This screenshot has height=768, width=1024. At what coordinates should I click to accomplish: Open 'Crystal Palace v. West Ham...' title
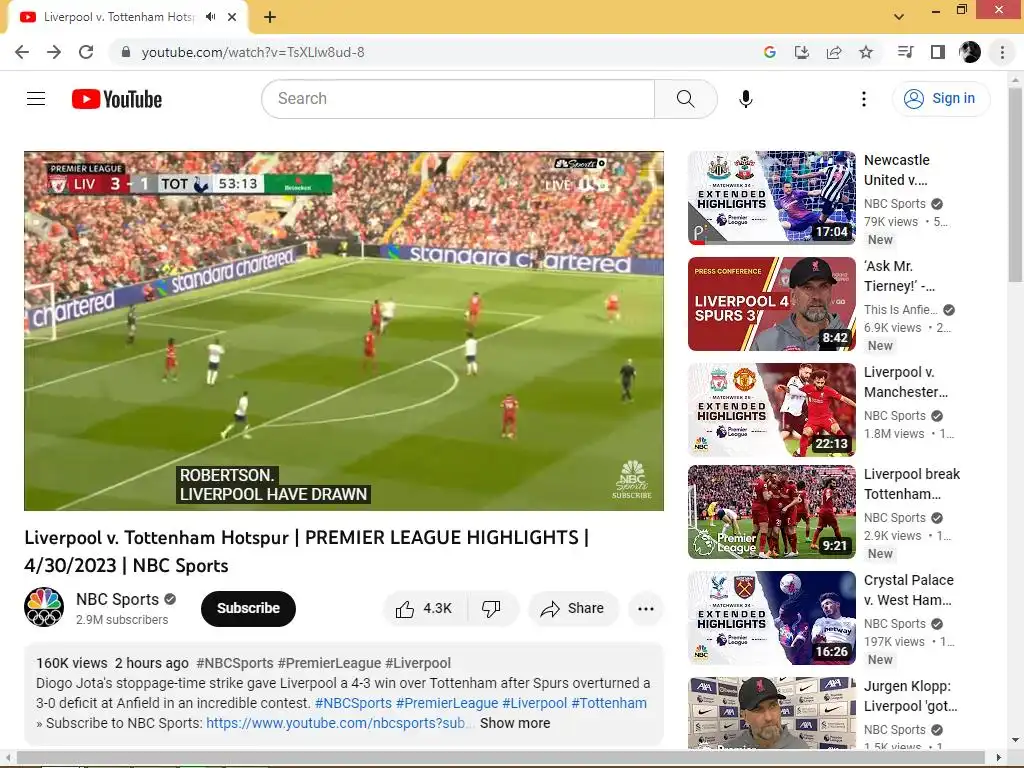[908, 590]
